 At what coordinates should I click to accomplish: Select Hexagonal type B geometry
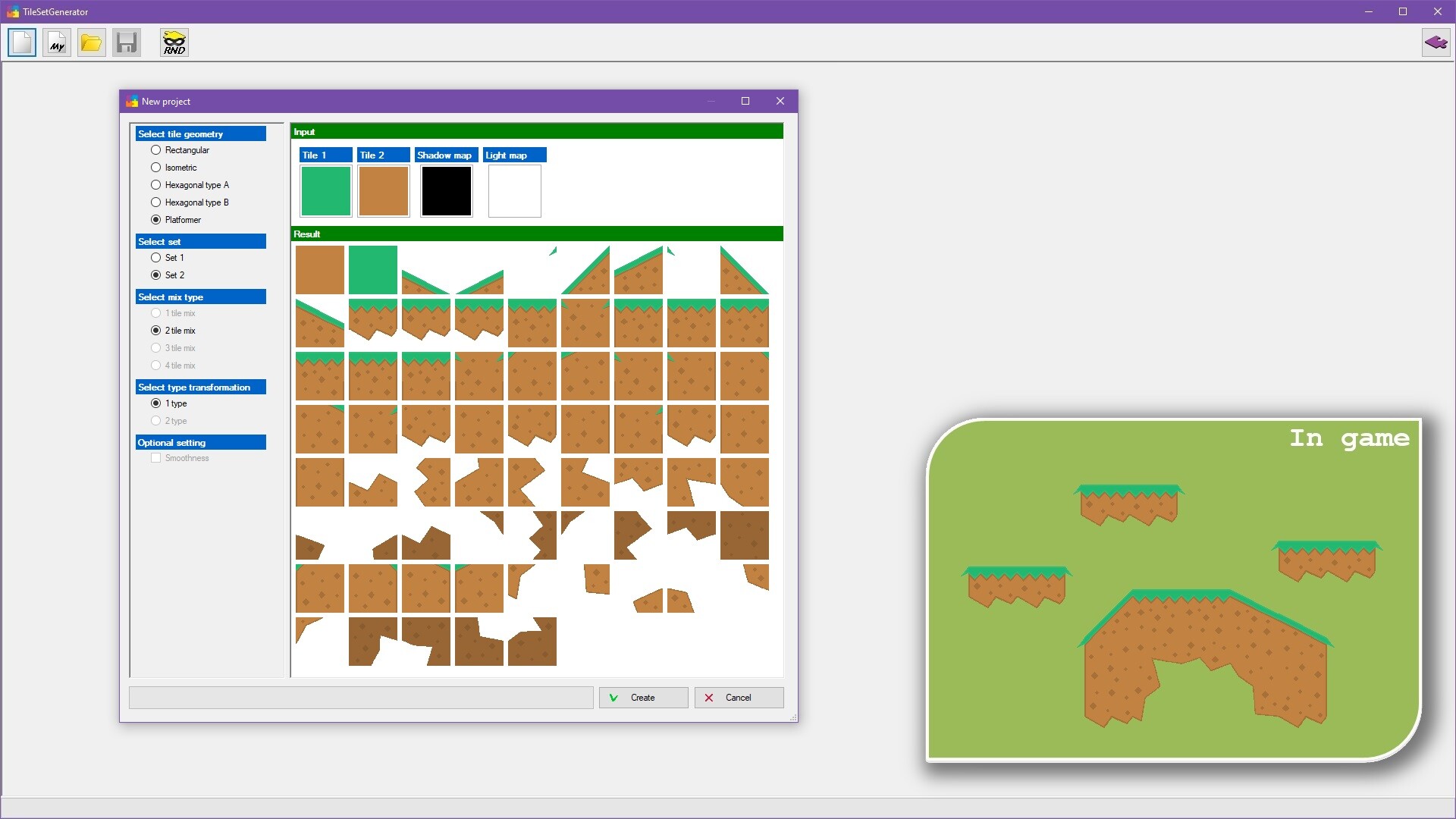156,202
